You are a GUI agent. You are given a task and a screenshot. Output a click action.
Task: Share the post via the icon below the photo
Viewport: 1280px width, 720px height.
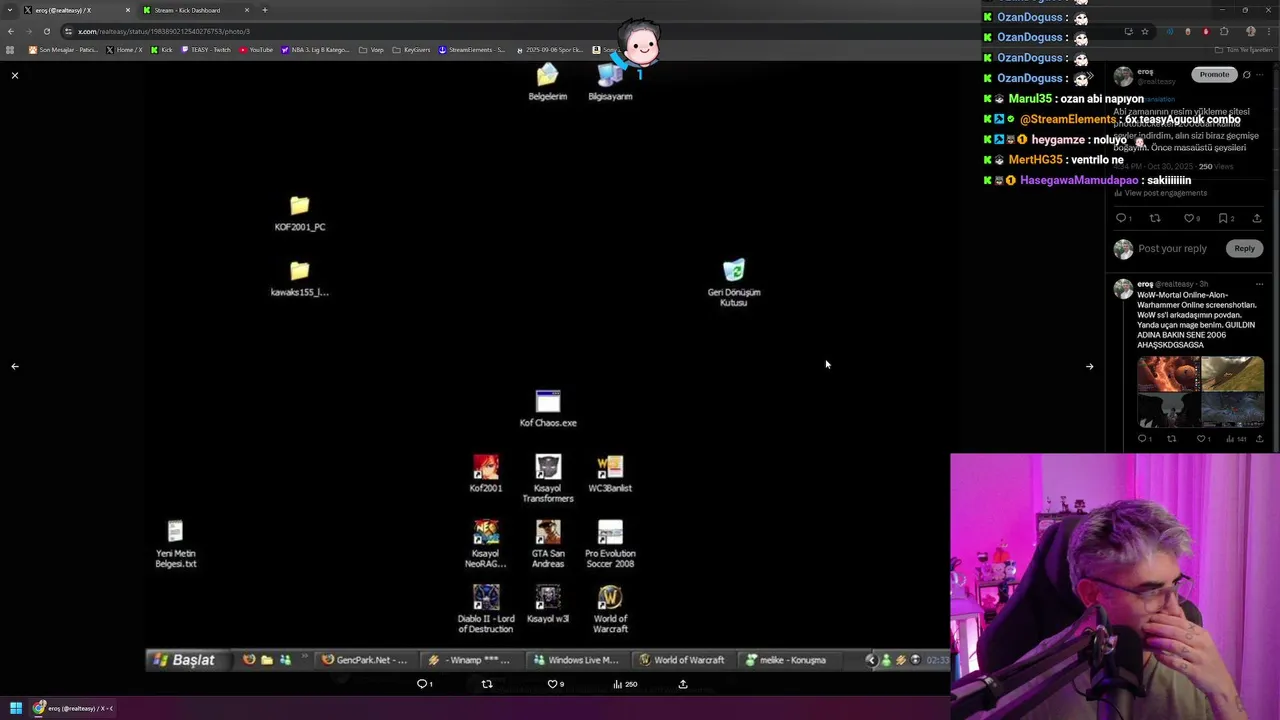pyautogui.click(x=683, y=684)
